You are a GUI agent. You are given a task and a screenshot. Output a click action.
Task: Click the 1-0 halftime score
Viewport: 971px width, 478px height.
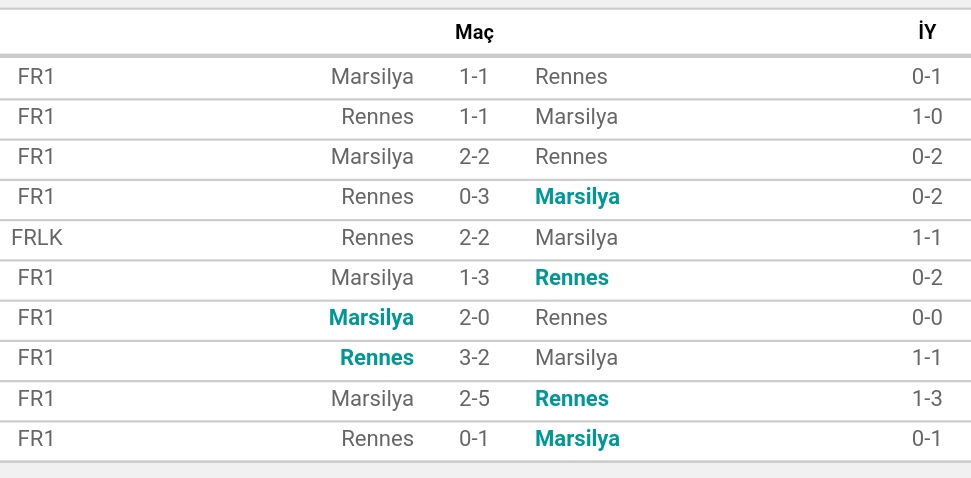tap(927, 116)
